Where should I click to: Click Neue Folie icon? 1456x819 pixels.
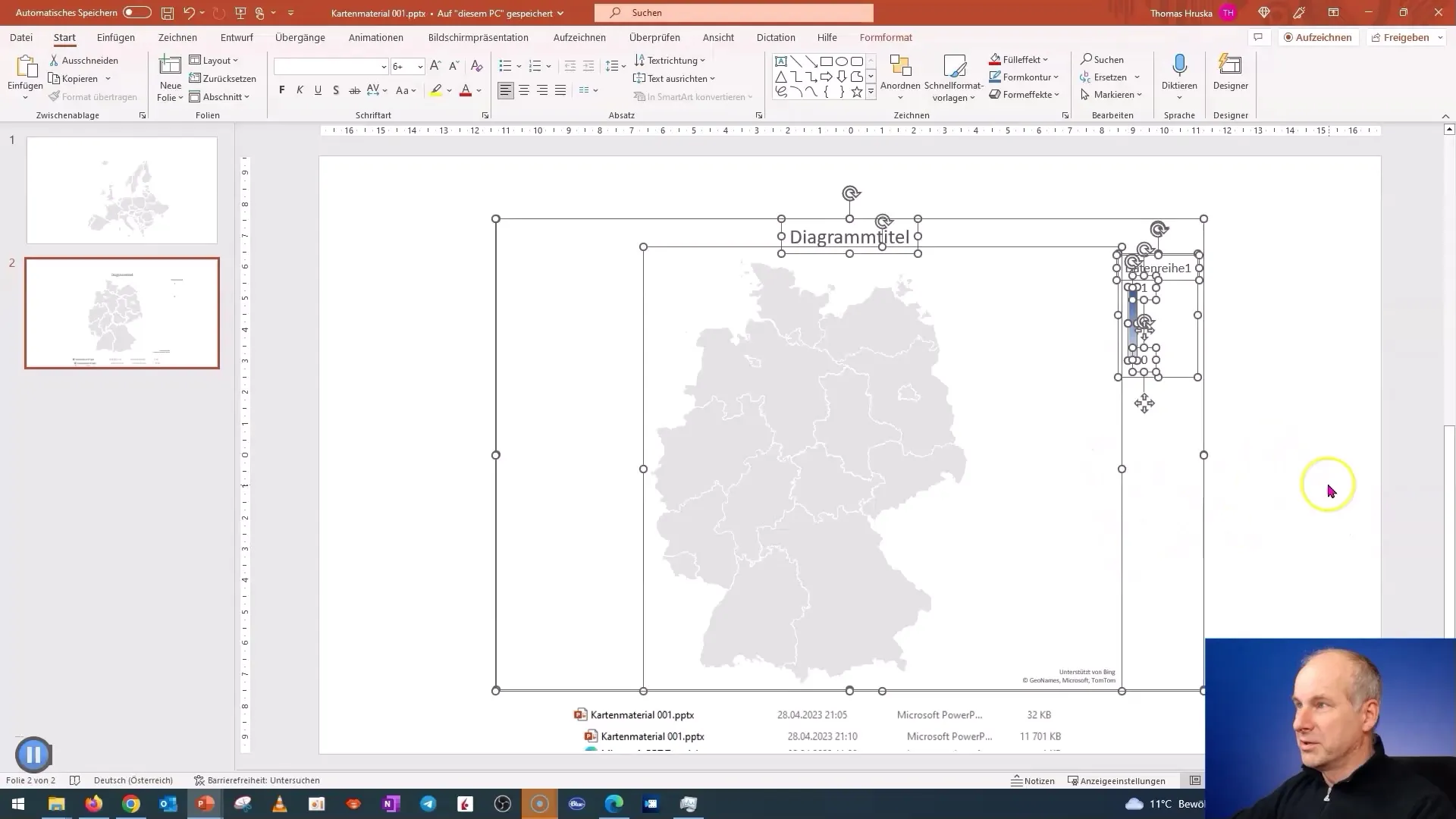170,65
